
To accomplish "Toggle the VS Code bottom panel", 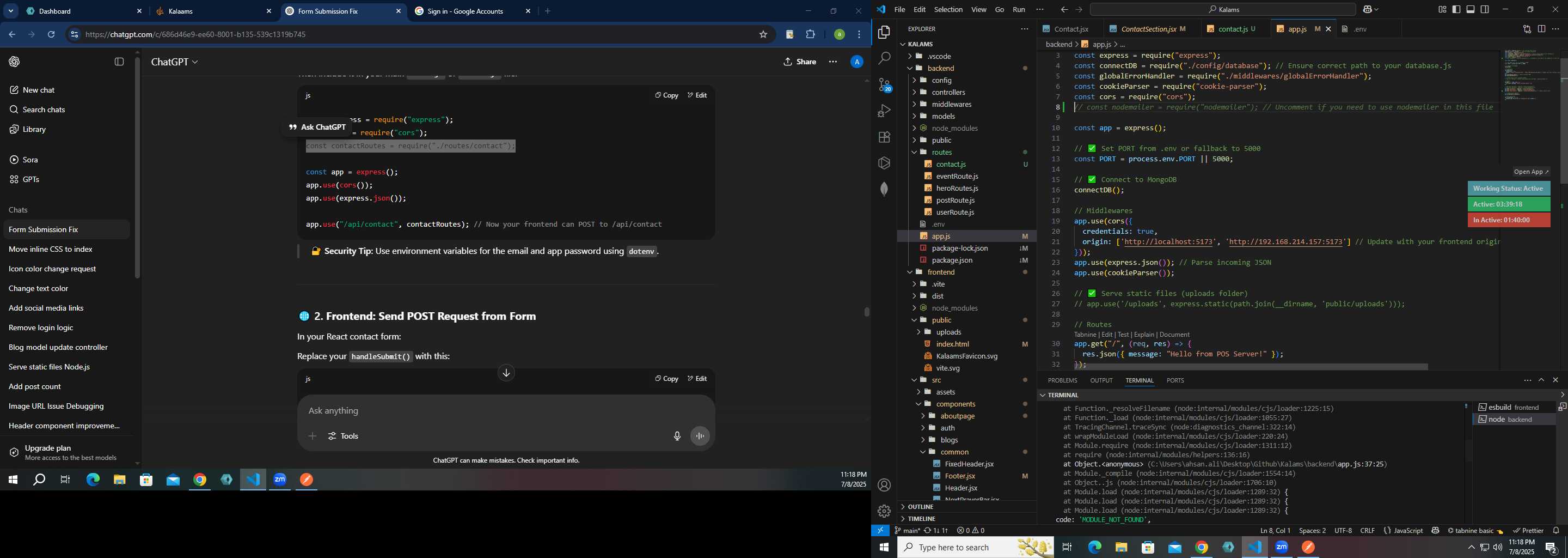I will (x=1471, y=10).
